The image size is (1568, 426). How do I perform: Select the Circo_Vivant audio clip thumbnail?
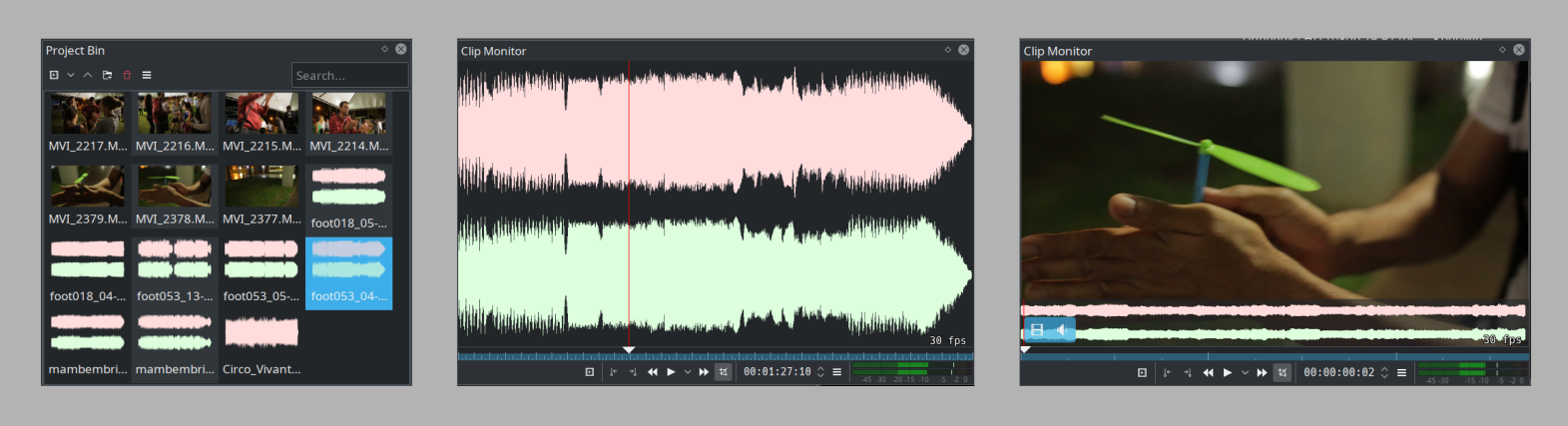[x=261, y=333]
